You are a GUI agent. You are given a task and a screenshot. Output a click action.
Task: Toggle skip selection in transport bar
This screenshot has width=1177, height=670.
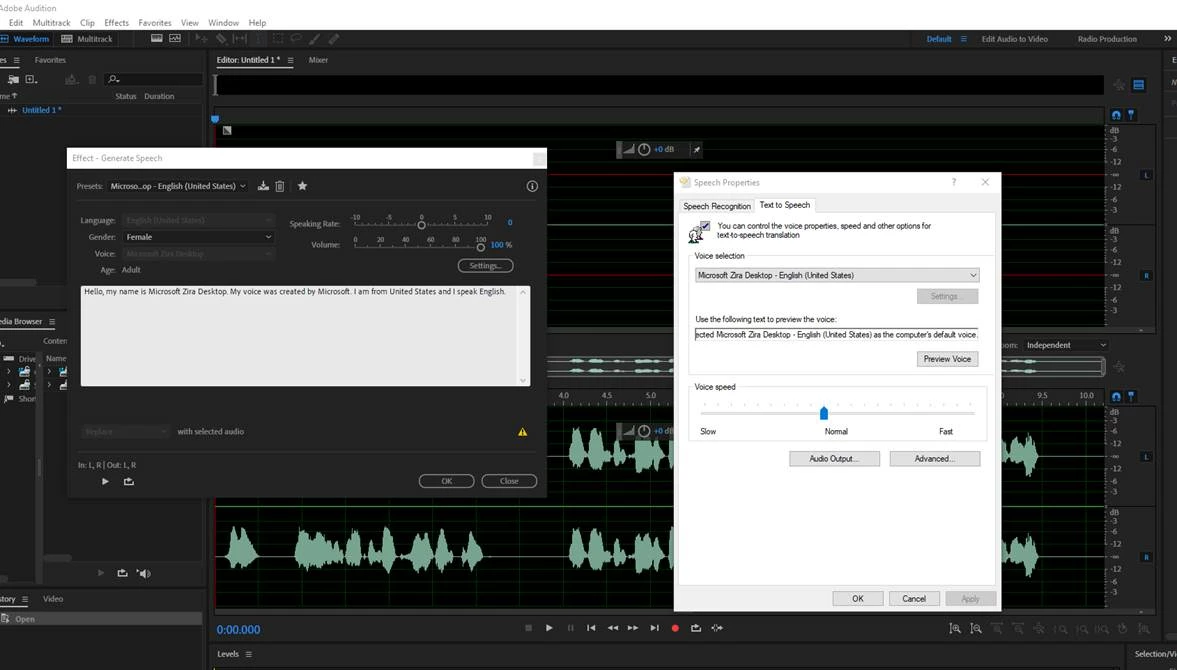coord(717,628)
